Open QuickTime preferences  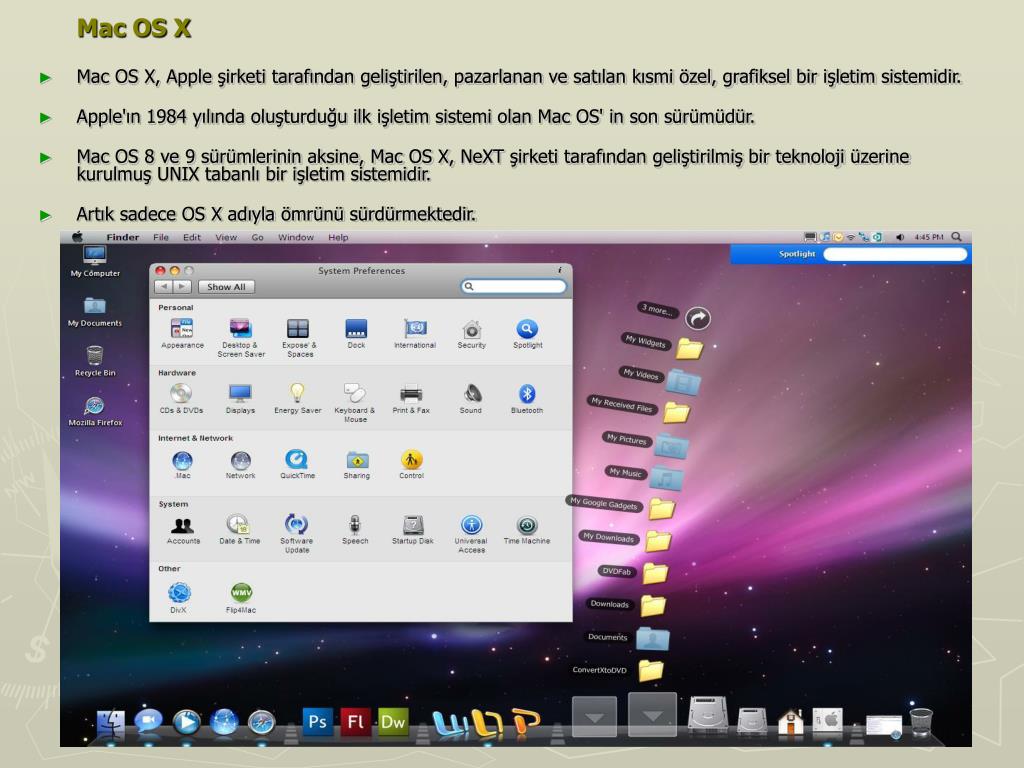297,464
